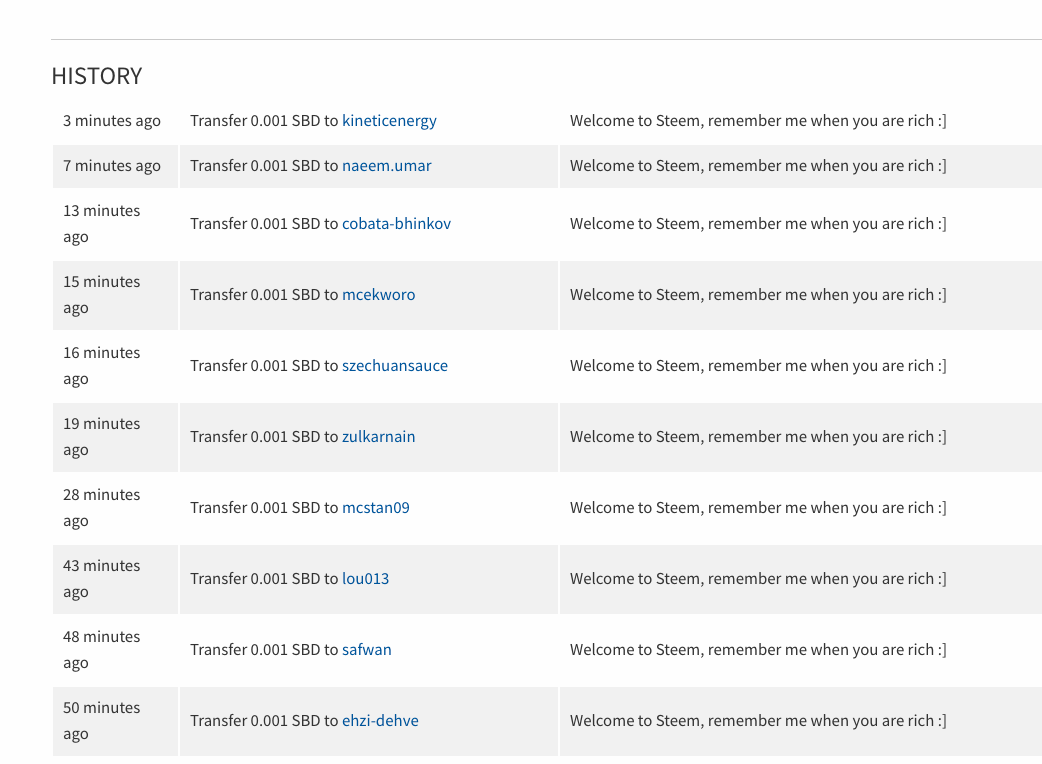This screenshot has height=764, width=1042.
Task: Visit the safwan user profile
Action: click(x=366, y=650)
